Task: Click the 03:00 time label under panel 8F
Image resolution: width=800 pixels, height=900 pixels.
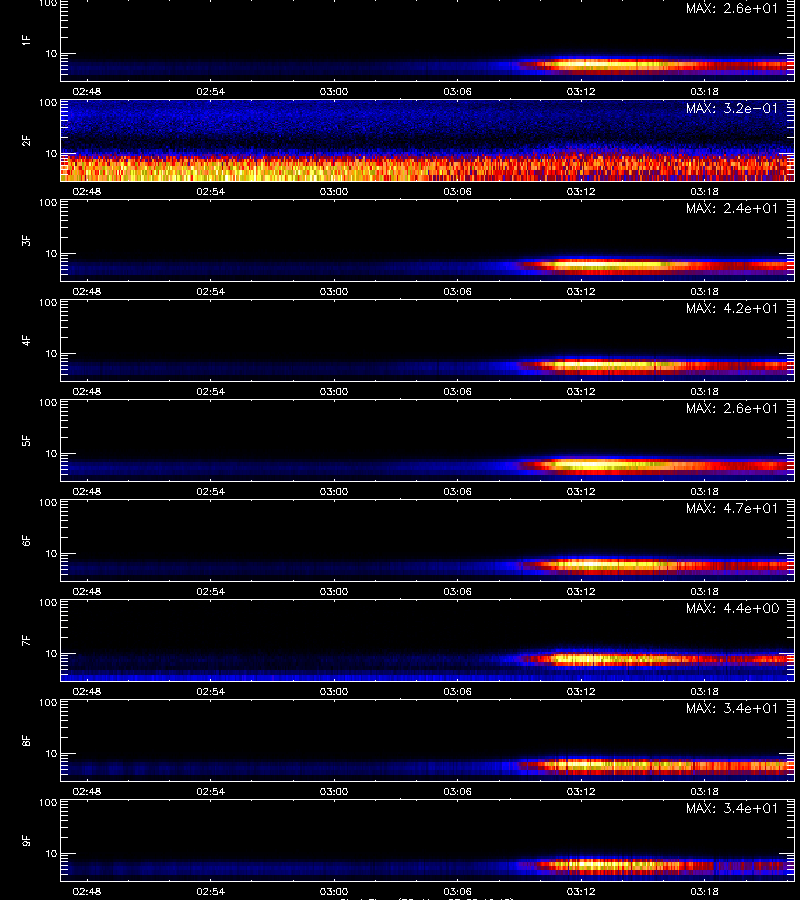Action: 333,791
